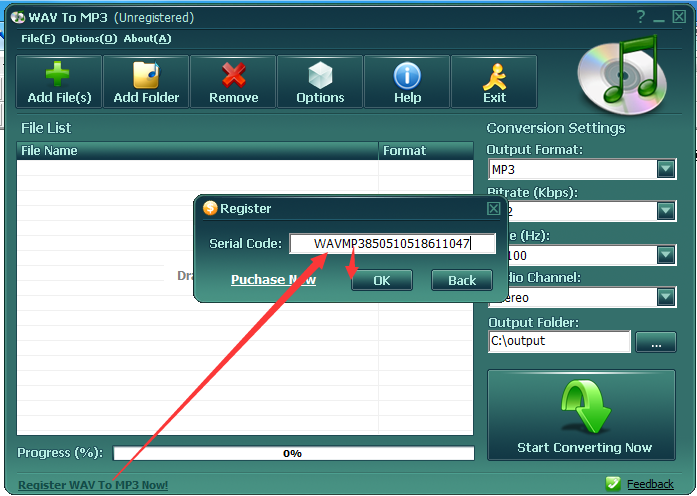The height and width of the screenshot is (496, 697).
Task: Click the Format column header
Action: (x=426, y=151)
